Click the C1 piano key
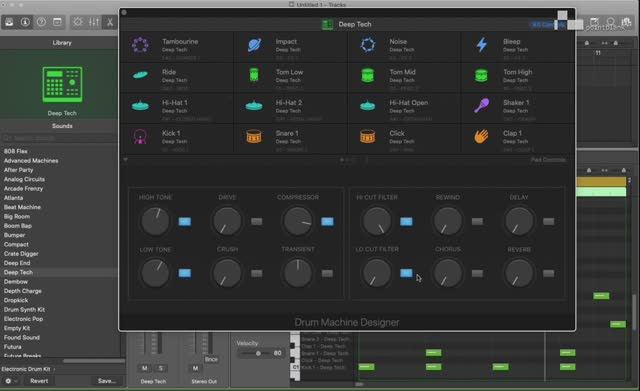This screenshot has width=640, height=391. click(295, 367)
